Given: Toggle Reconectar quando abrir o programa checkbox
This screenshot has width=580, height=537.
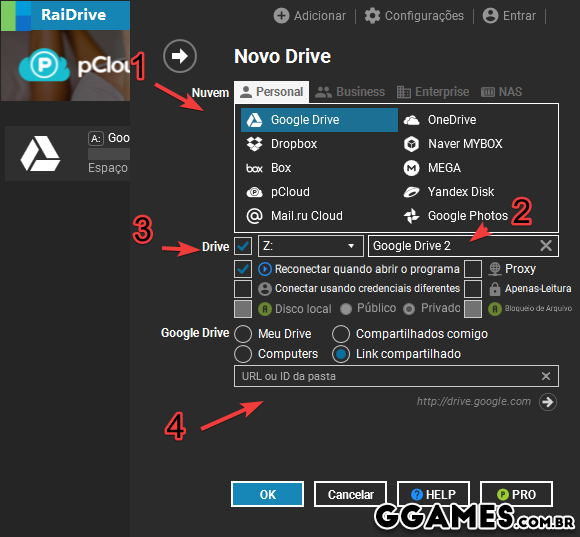Looking at the screenshot, I should point(243,269).
